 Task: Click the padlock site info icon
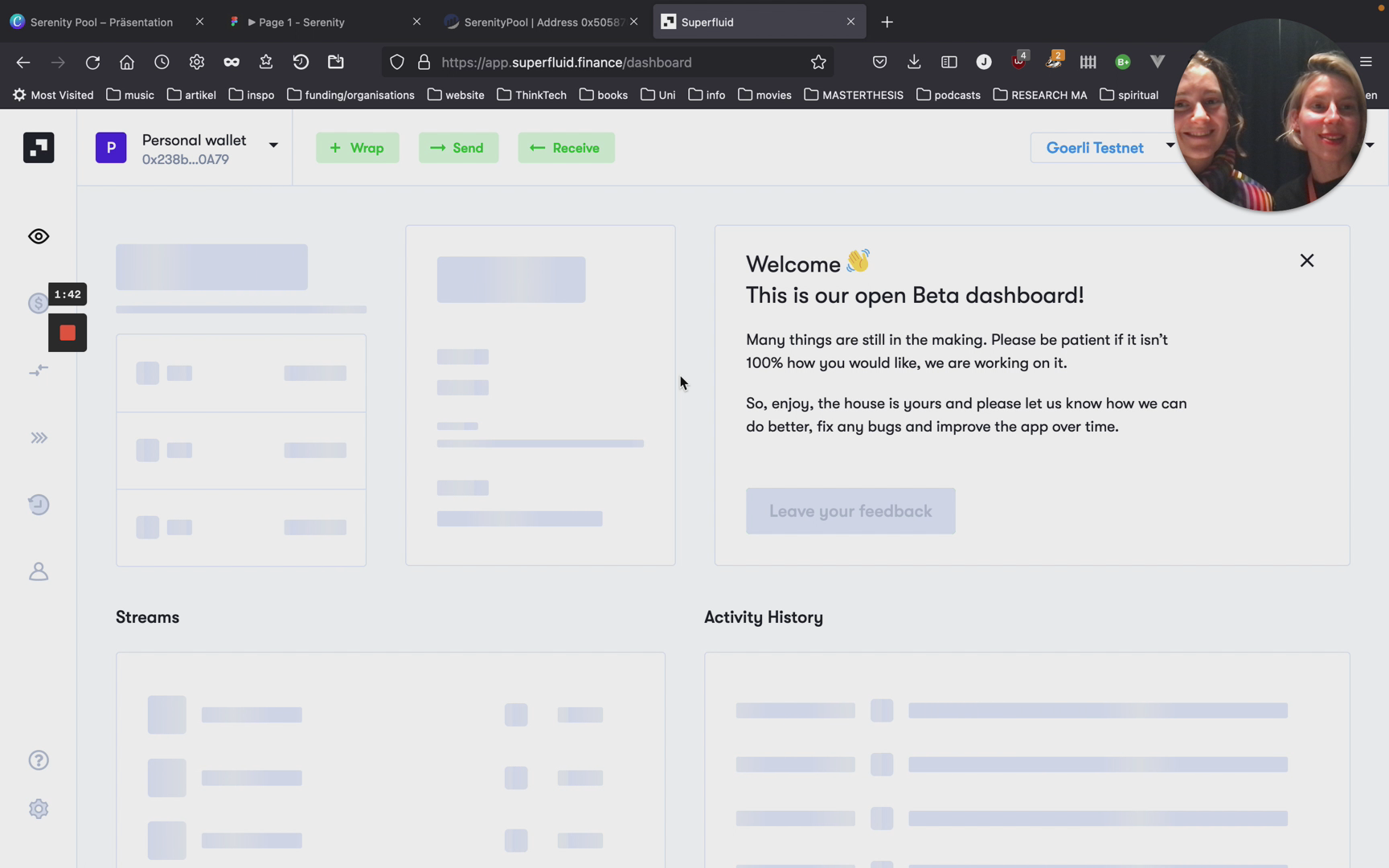click(x=424, y=62)
